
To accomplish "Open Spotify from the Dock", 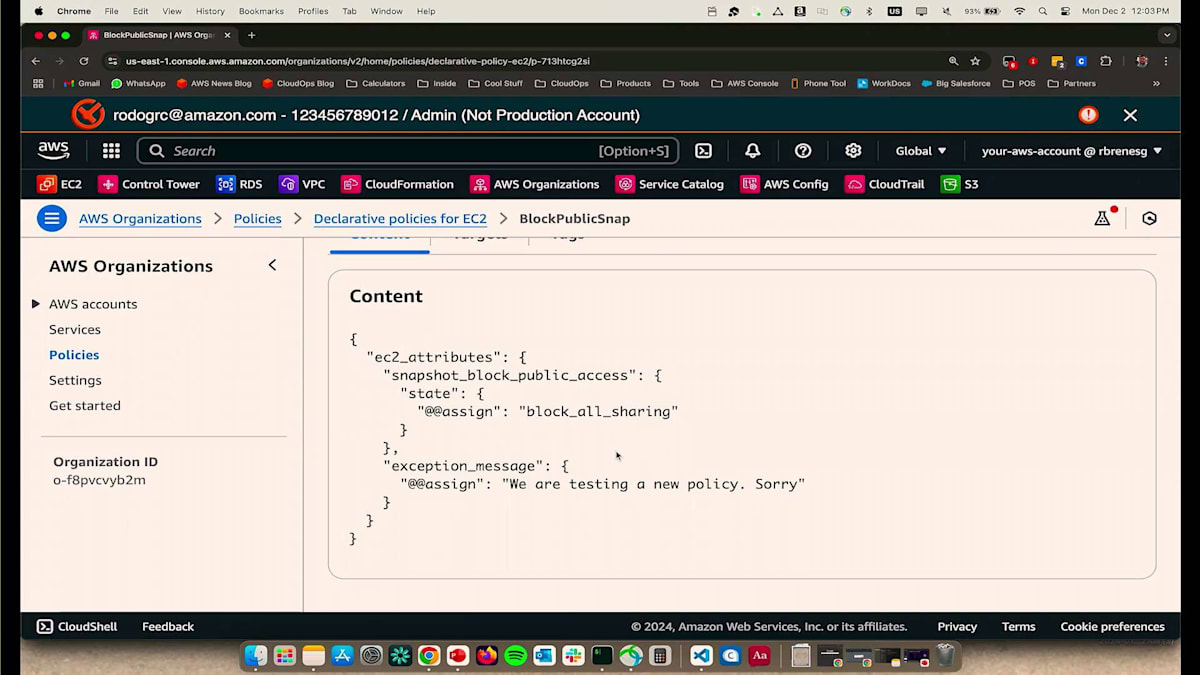I will click(x=516, y=656).
